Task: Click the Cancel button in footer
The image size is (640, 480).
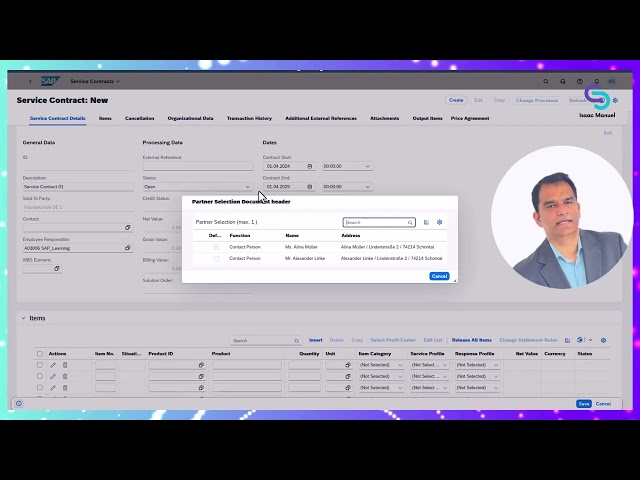Action: [x=603, y=404]
